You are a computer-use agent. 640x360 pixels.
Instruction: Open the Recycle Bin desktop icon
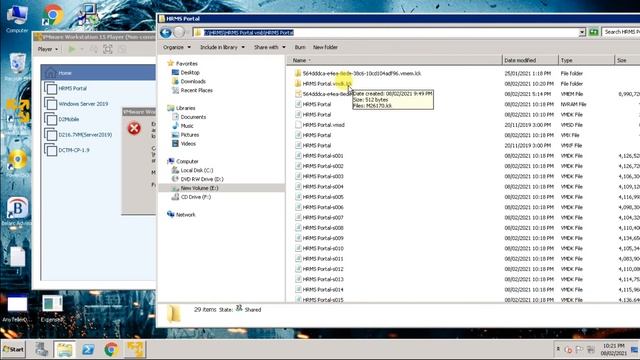[x=17, y=65]
